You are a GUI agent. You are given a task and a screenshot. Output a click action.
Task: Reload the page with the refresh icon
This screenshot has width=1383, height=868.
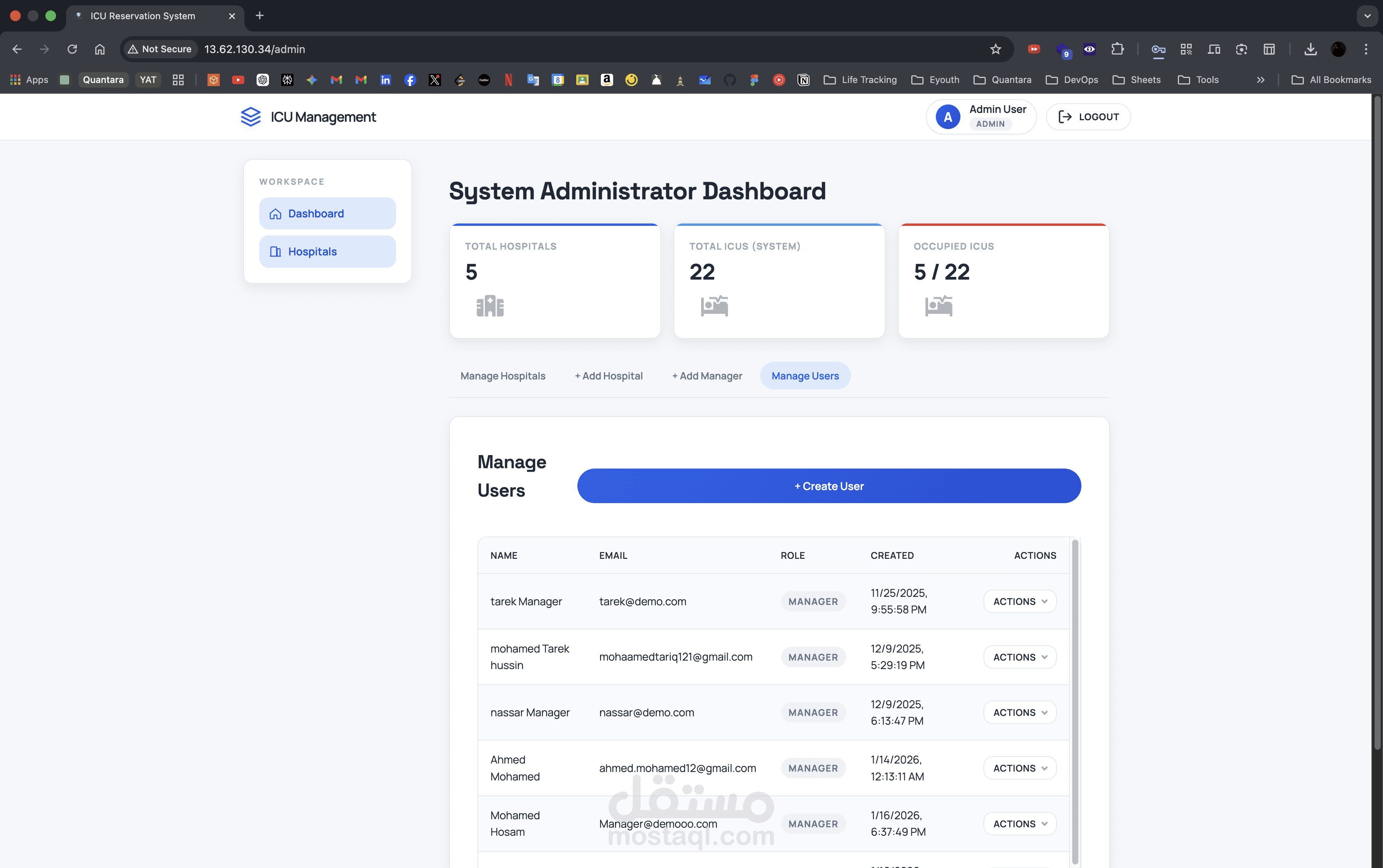click(72, 50)
